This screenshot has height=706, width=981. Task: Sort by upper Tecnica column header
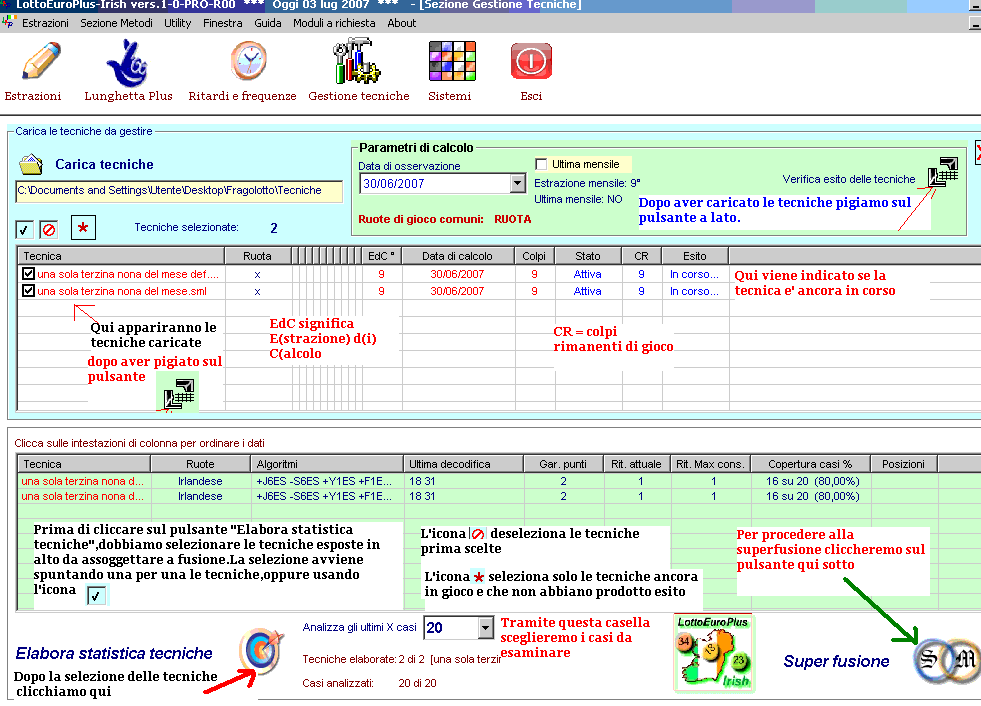click(121, 256)
